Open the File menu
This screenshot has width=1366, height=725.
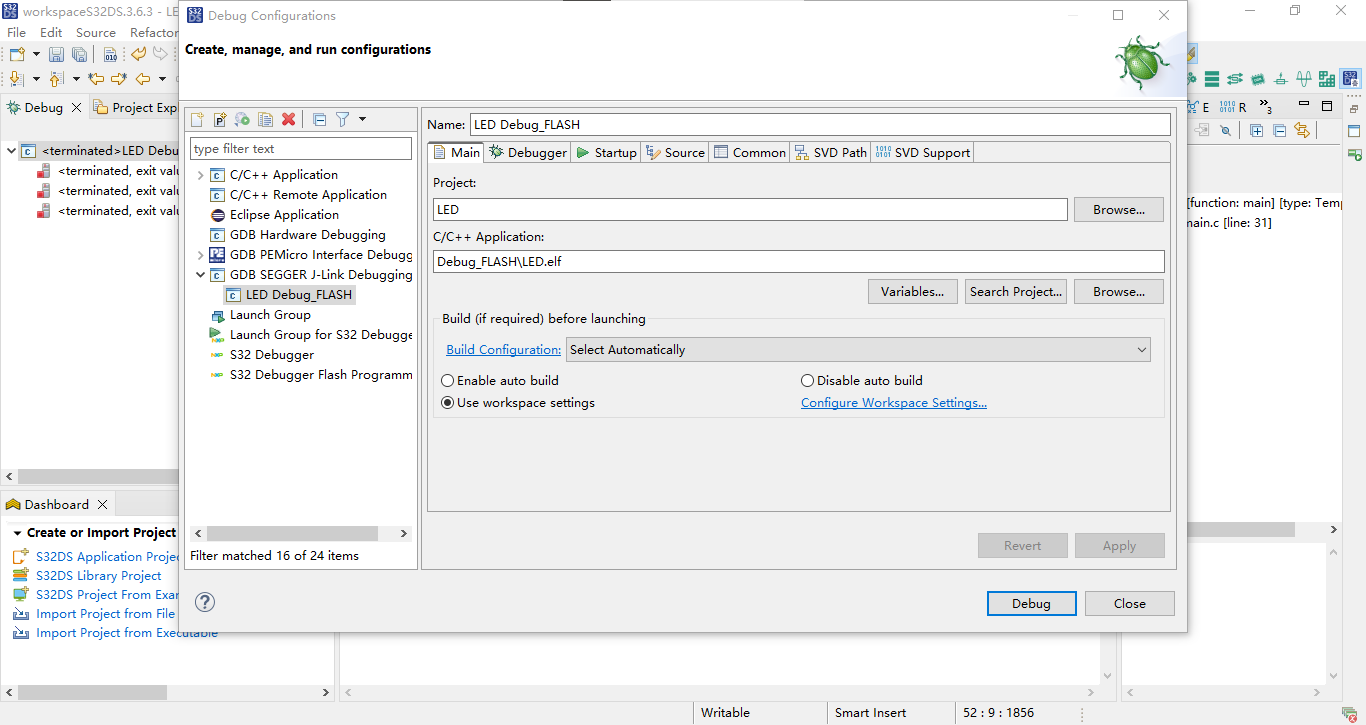click(17, 33)
